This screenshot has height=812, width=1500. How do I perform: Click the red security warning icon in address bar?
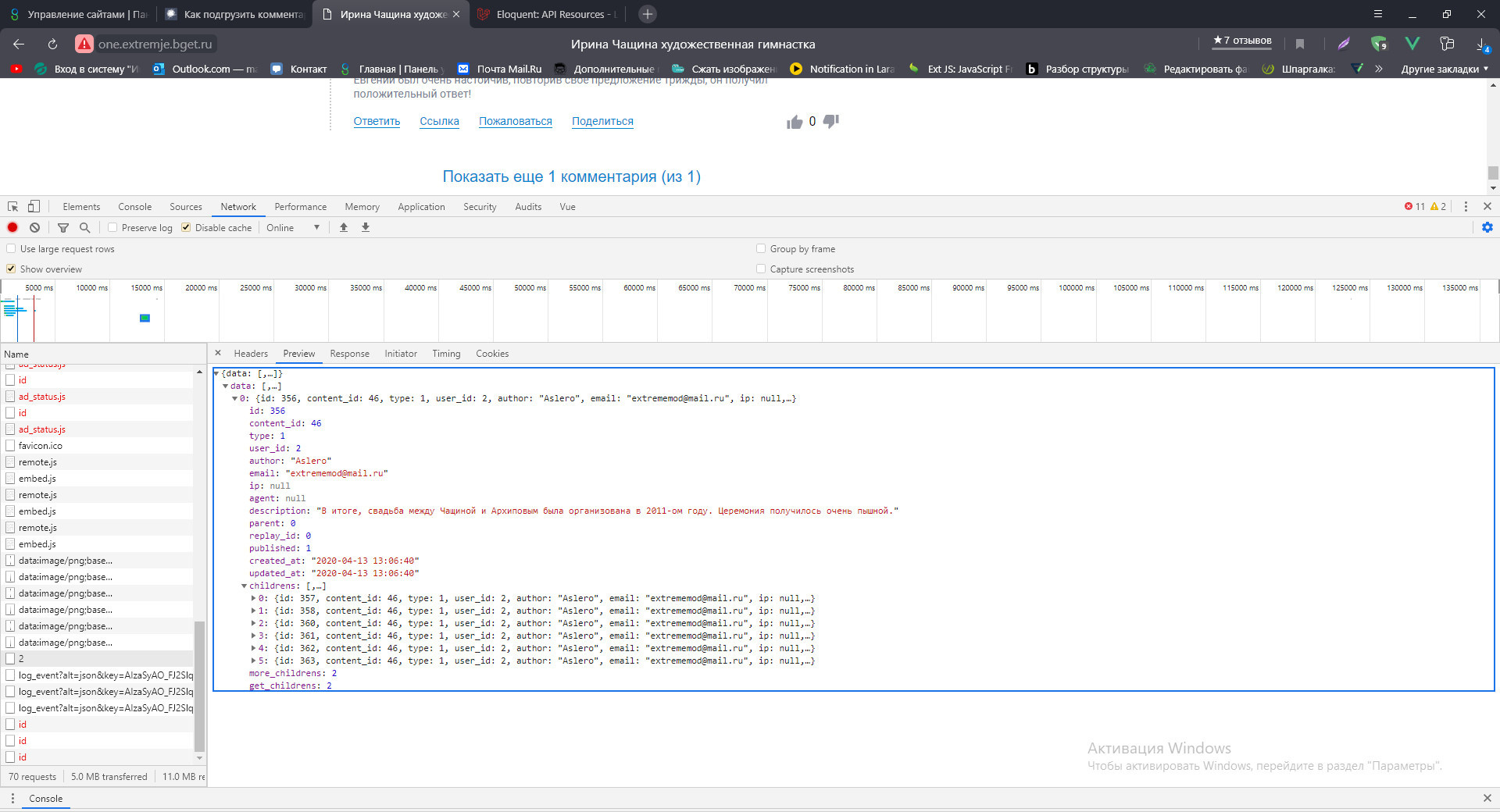tap(84, 44)
